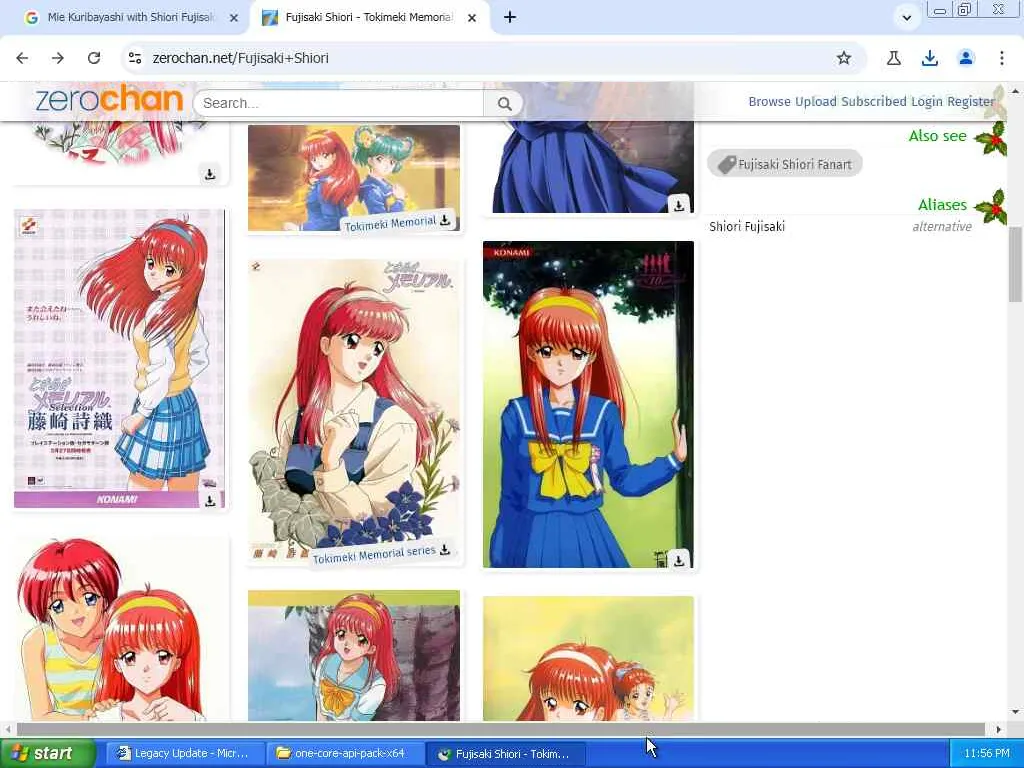Reload the zerochan page

94,58
